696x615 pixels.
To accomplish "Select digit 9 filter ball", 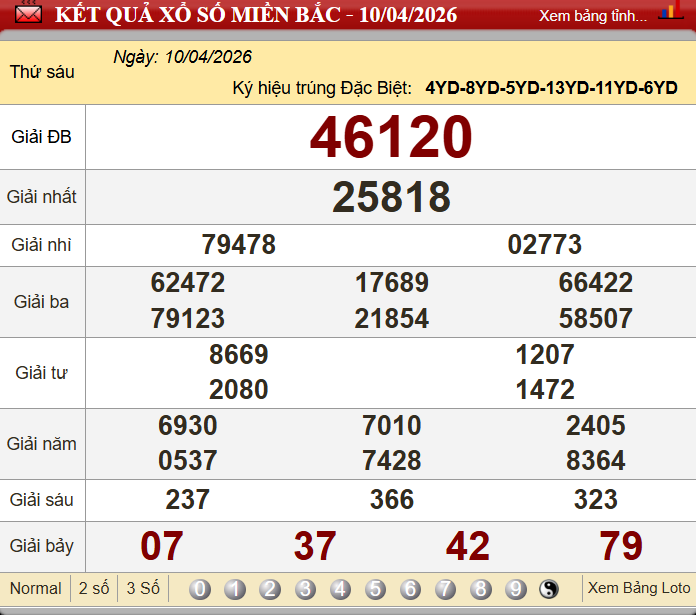I will [516, 589].
